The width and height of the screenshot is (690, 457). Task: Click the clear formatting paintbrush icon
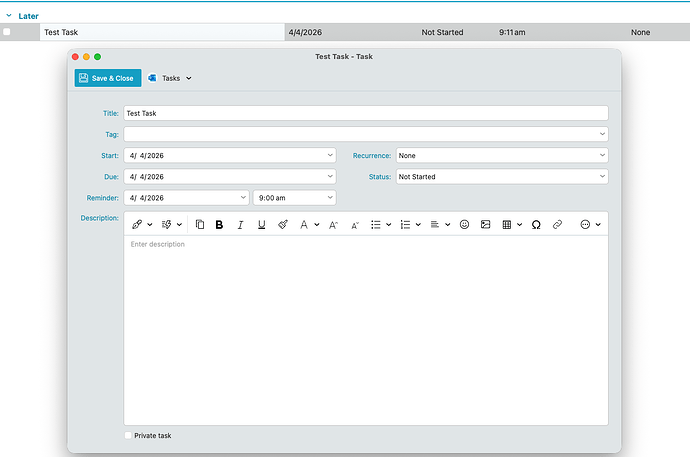[283, 225]
